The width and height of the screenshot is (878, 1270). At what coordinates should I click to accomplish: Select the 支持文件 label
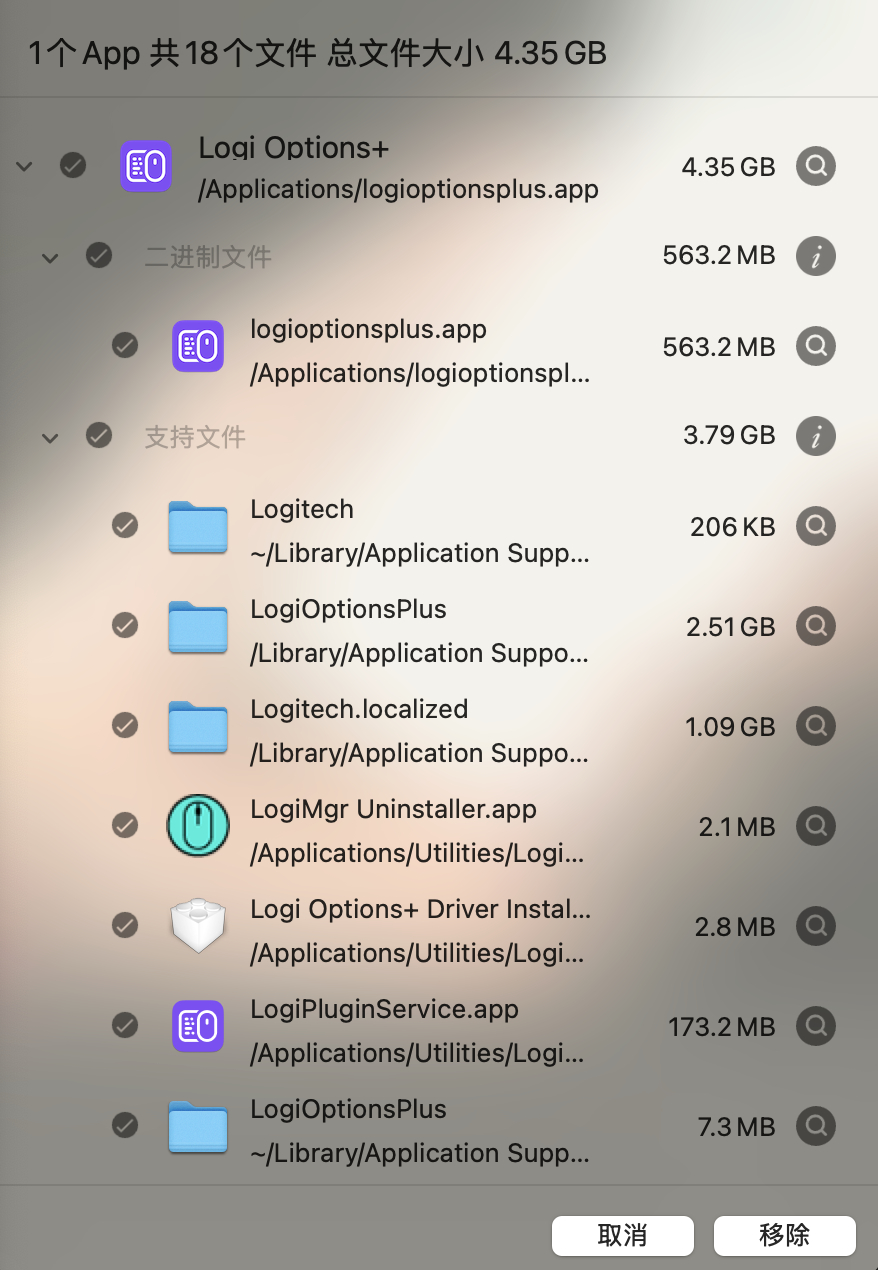tap(195, 437)
